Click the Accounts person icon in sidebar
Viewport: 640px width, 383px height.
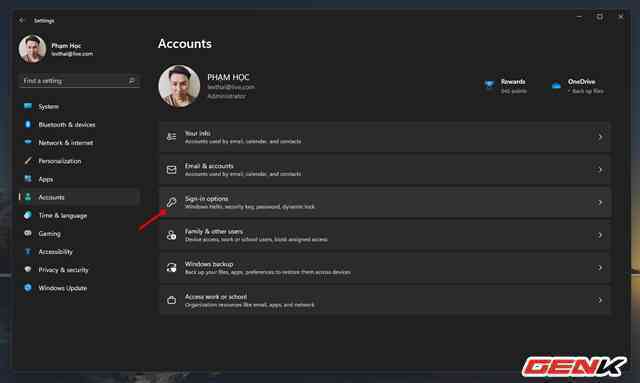28,197
